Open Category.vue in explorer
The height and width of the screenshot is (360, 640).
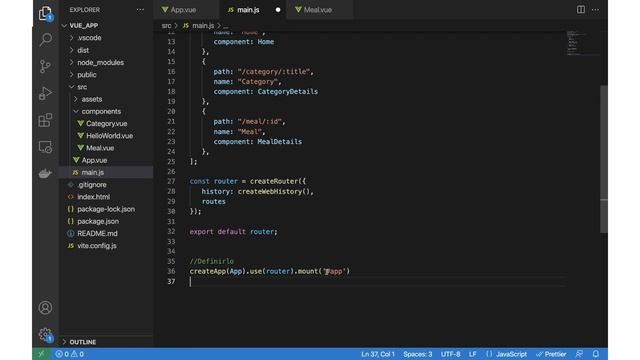click(106, 124)
